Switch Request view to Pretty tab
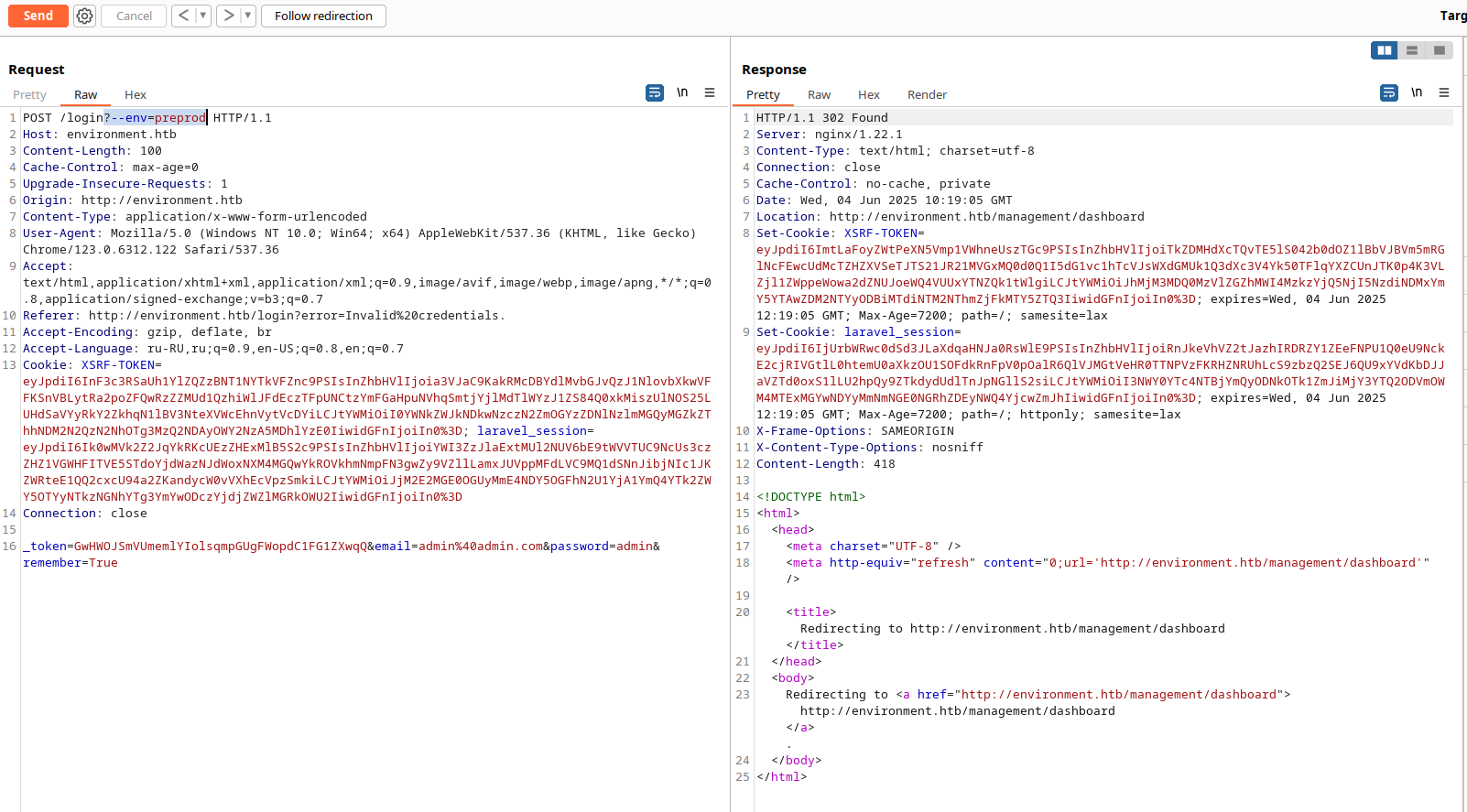 point(29,94)
